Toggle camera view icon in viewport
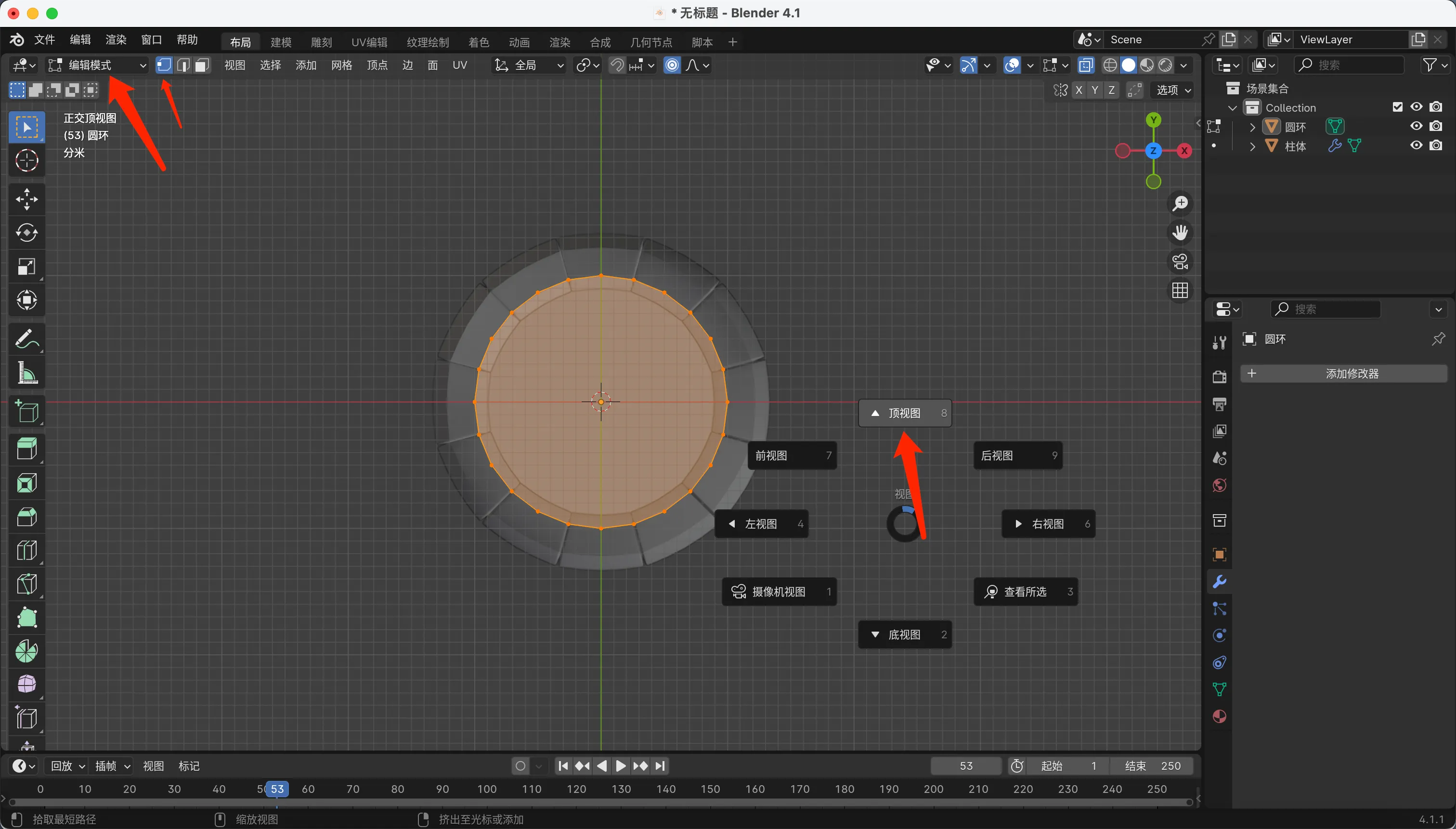 tap(1180, 262)
